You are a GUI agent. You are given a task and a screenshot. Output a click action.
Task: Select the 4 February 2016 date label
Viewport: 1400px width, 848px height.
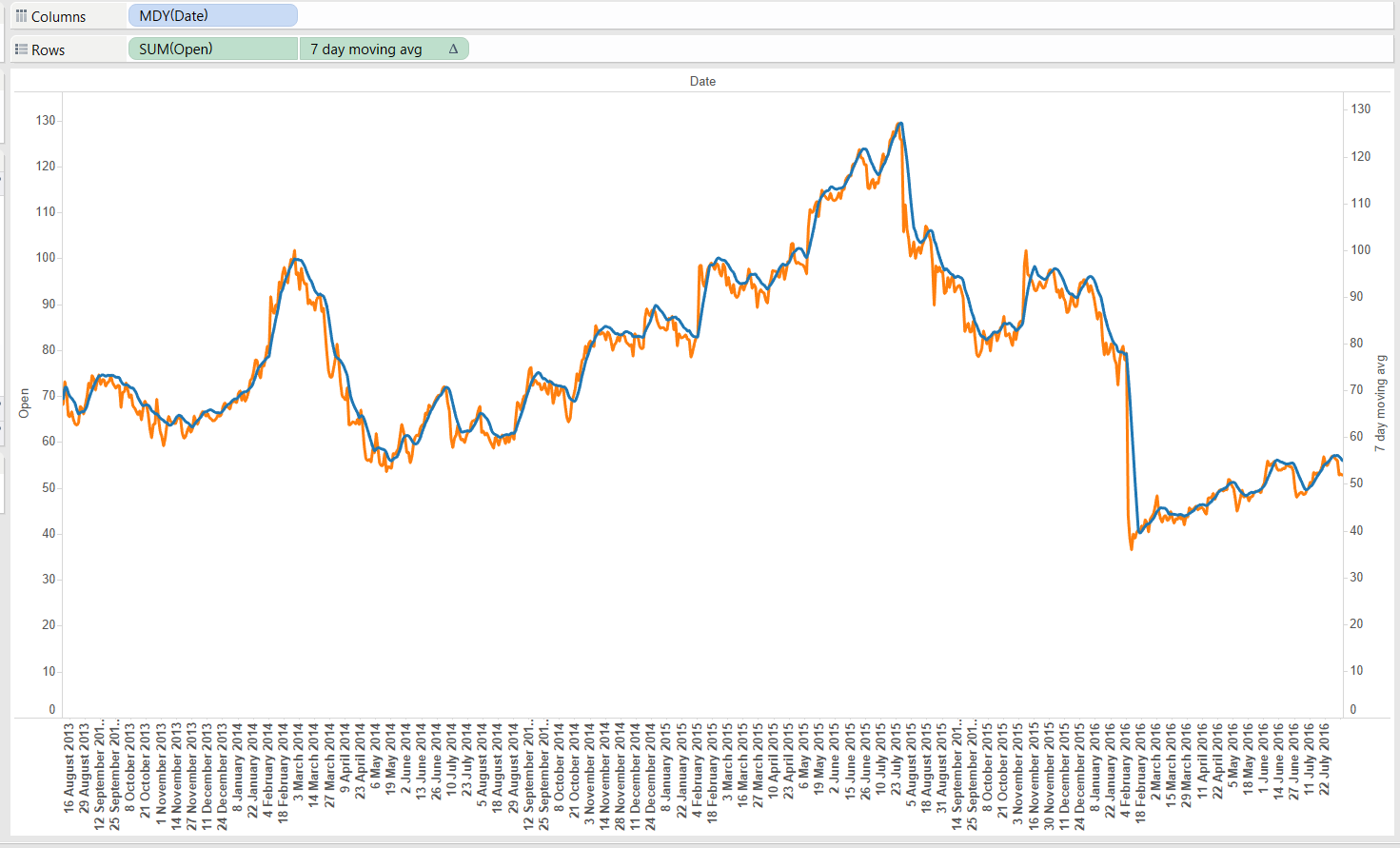(1125, 772)
